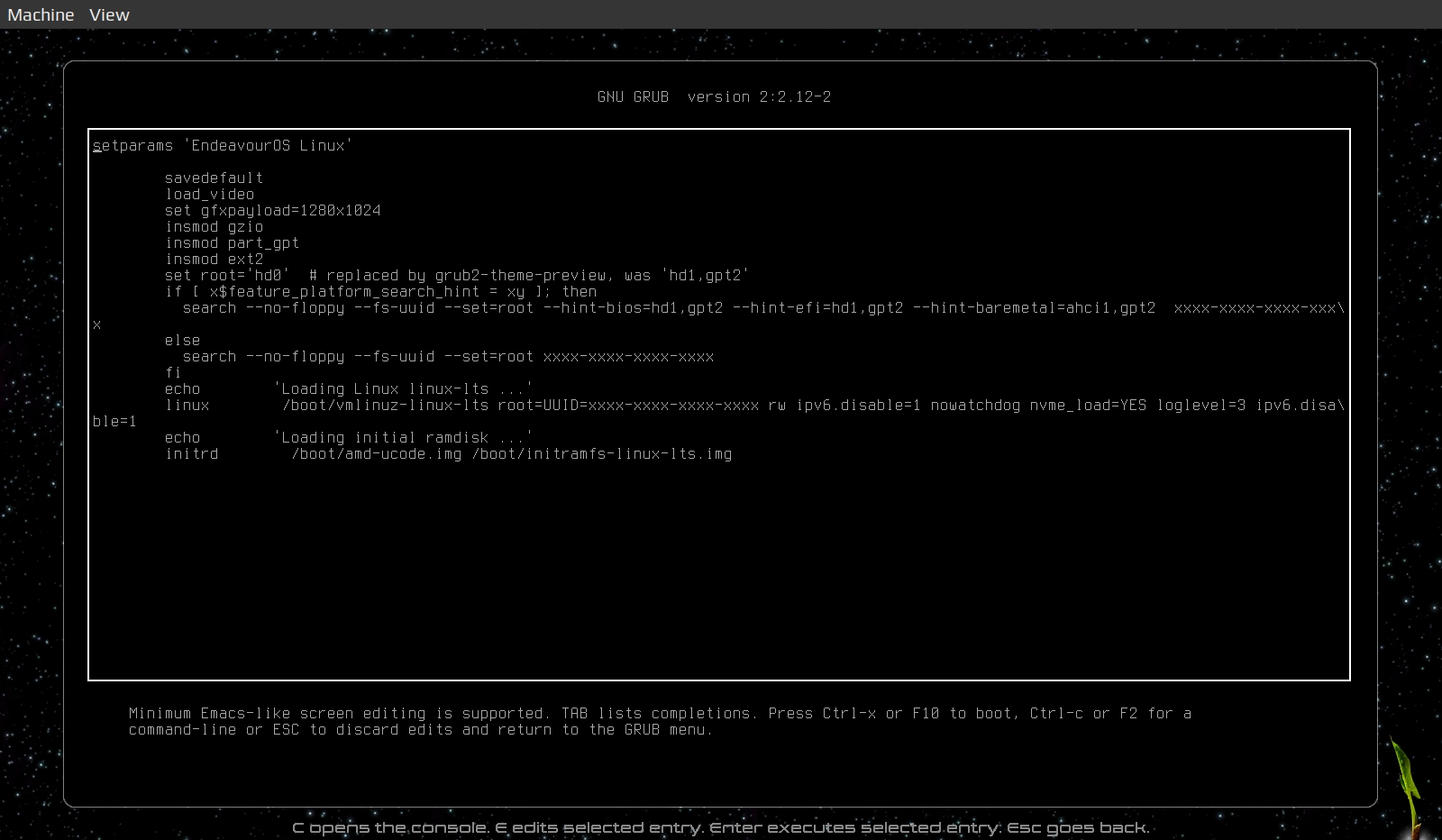Click the wrapped ble=1 text
Image resolution: width=1442 pixels, height=840 pixels.
coord(114,421)
